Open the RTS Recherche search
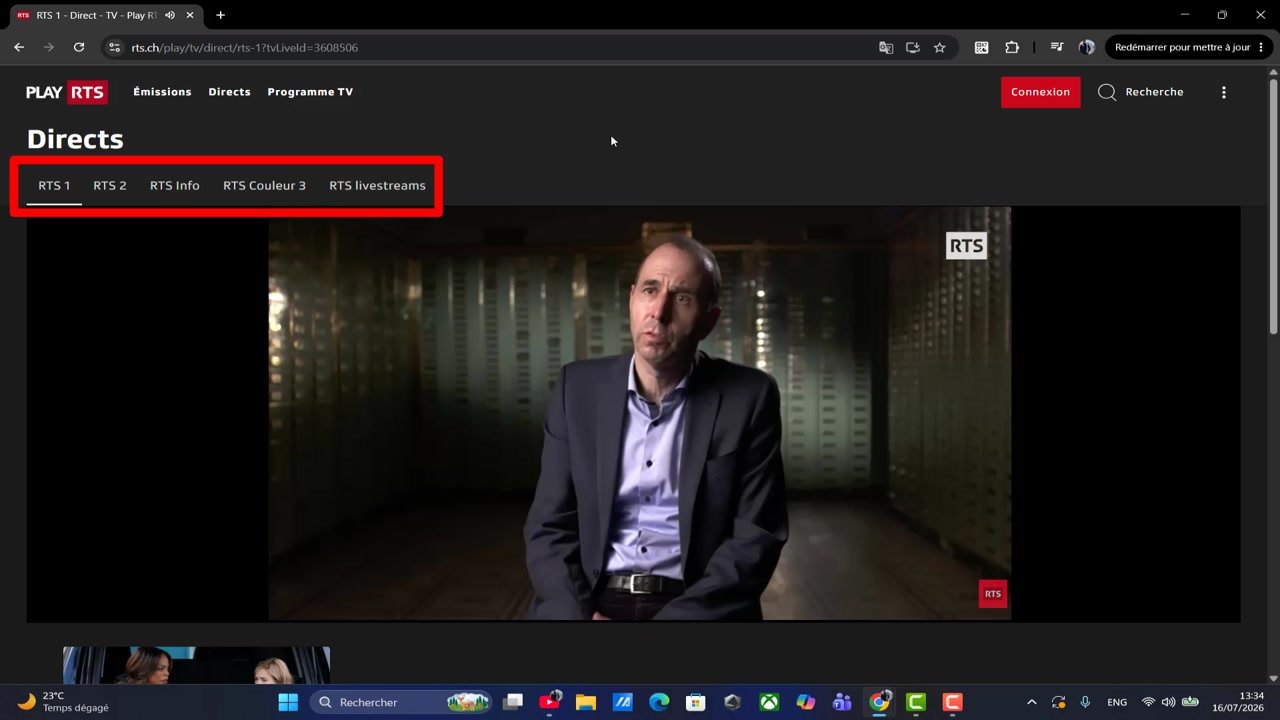The image size is (1280, 720). point(1141,92)
